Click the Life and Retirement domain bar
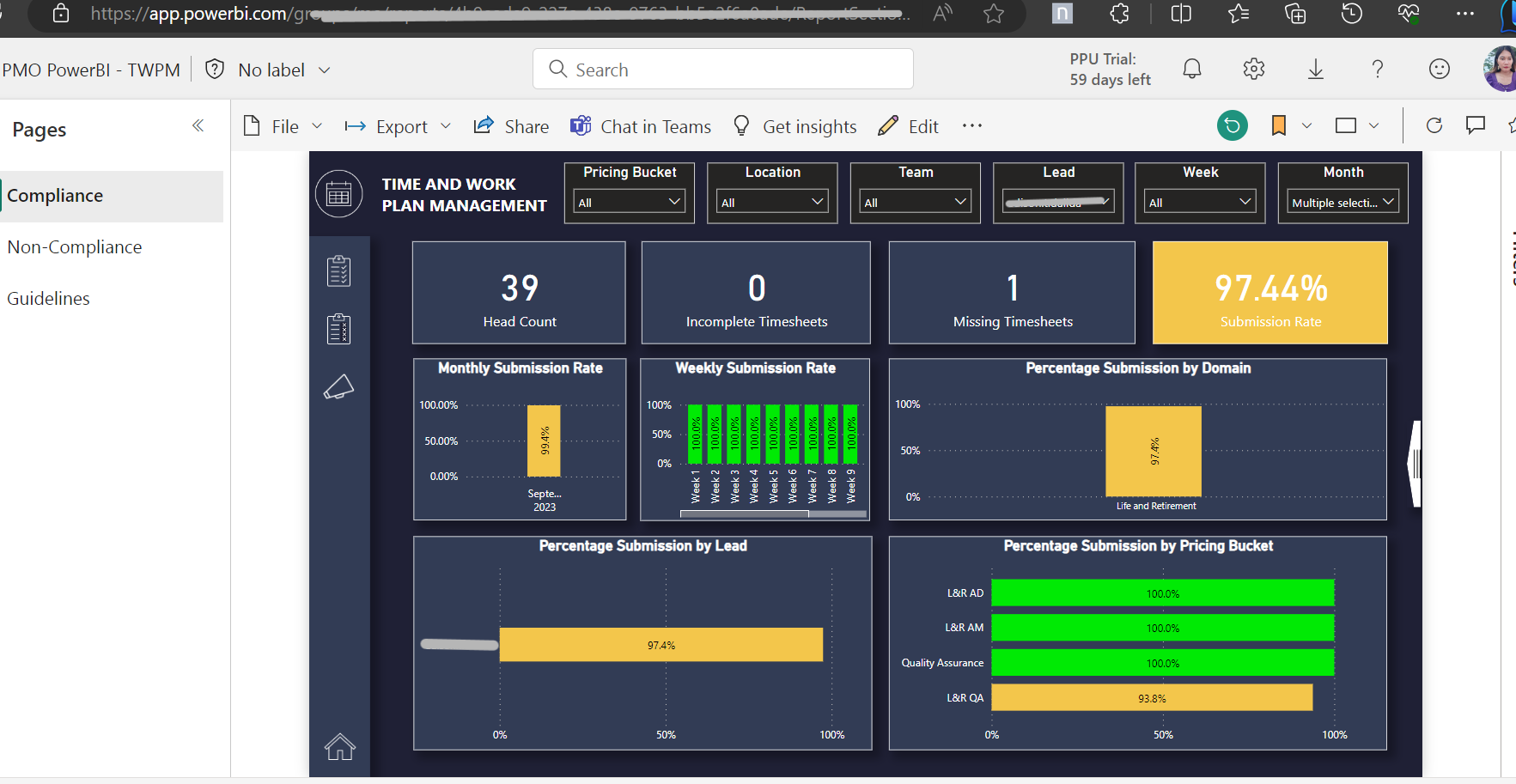 pos(1154,451)
